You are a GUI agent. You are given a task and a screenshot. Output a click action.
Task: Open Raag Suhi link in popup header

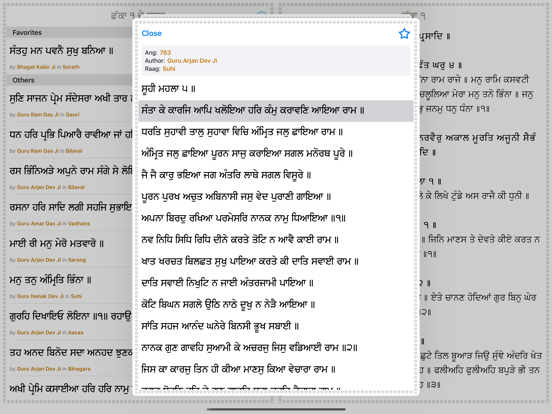point(169,69)
